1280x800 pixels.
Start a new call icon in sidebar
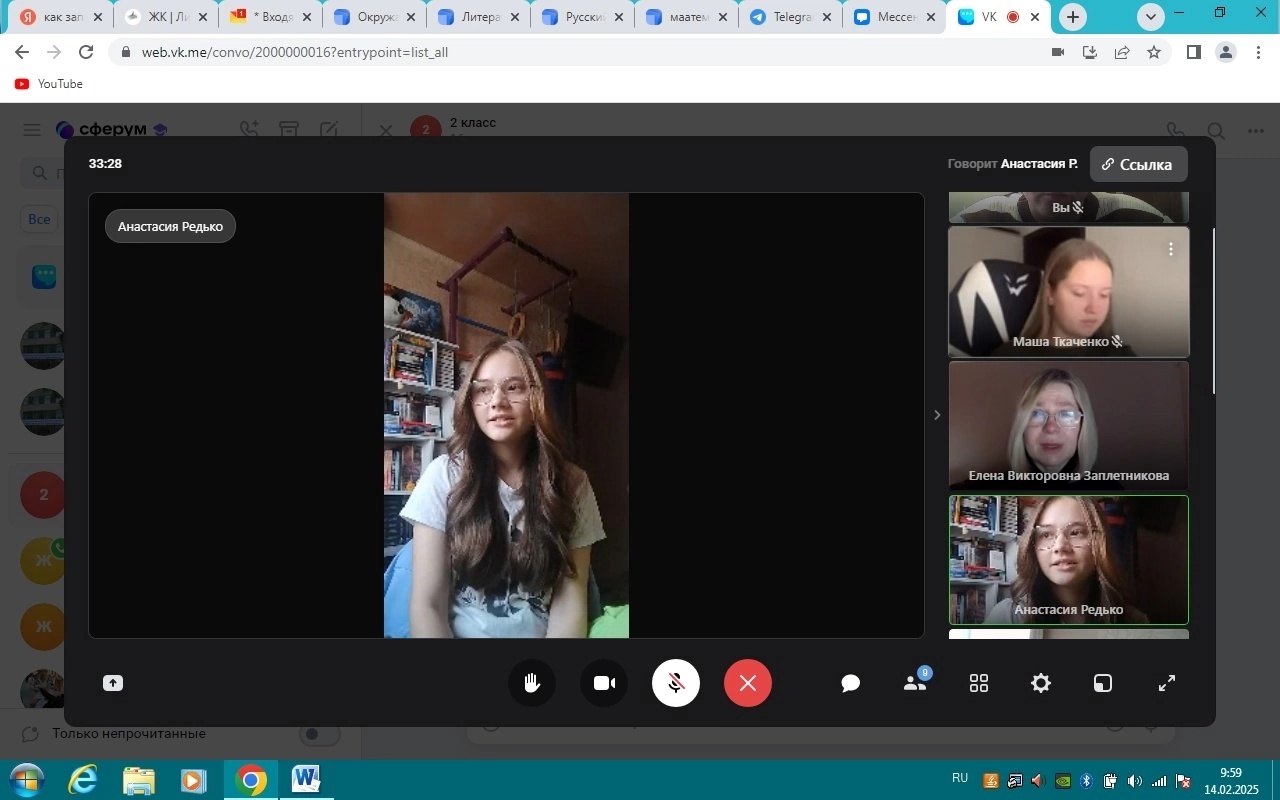pyautogui.click(x=249, y=130)
